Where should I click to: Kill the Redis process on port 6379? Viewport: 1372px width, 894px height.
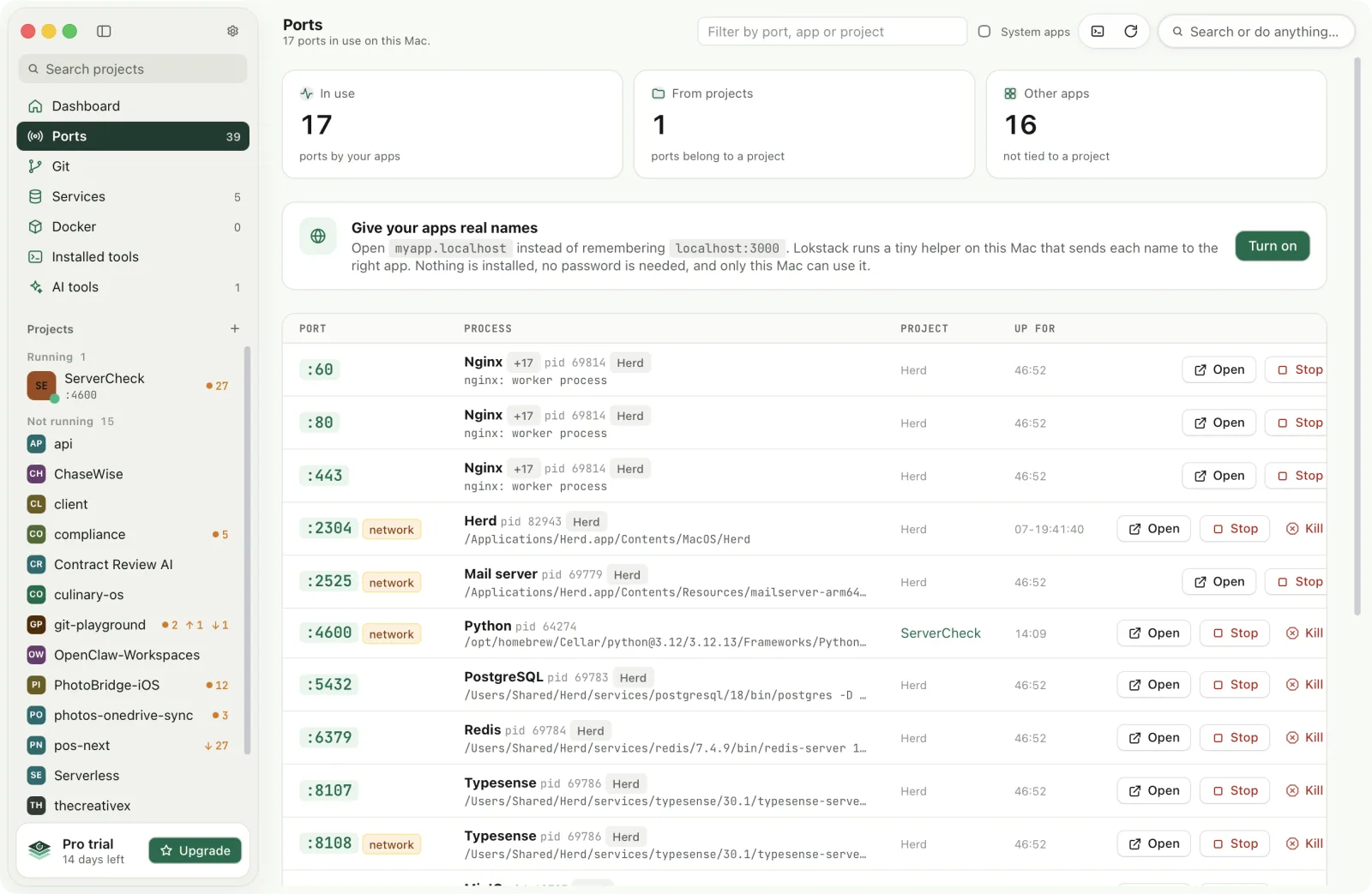1305,738
